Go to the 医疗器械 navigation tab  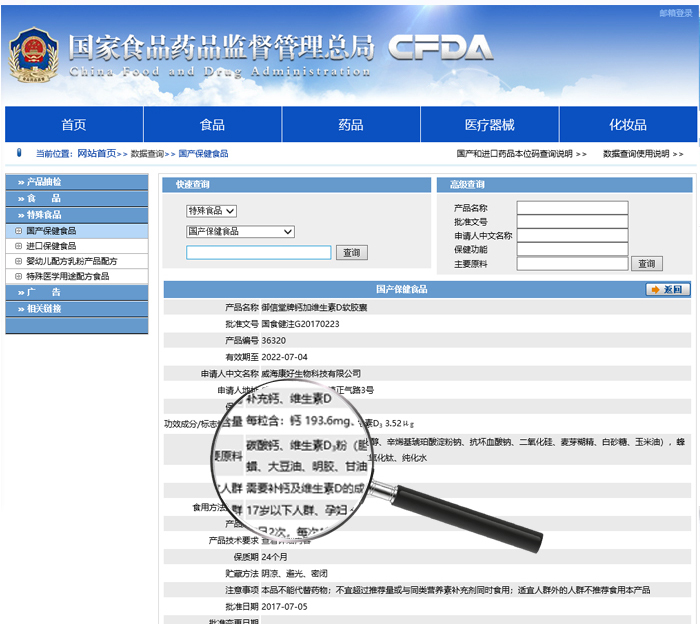click(x=489, y=125)
